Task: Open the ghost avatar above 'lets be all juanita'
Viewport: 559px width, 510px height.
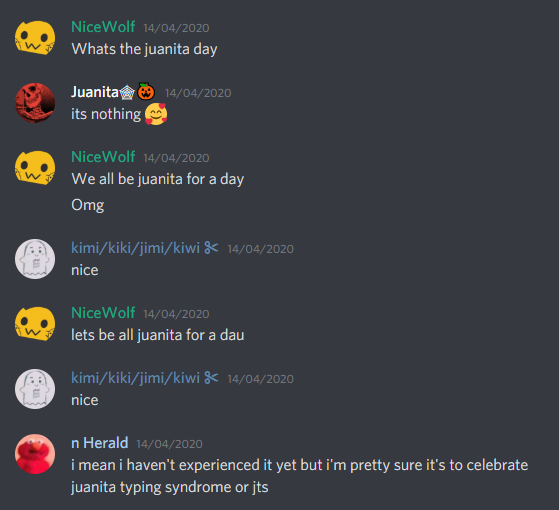Action: tap(35, 259)
